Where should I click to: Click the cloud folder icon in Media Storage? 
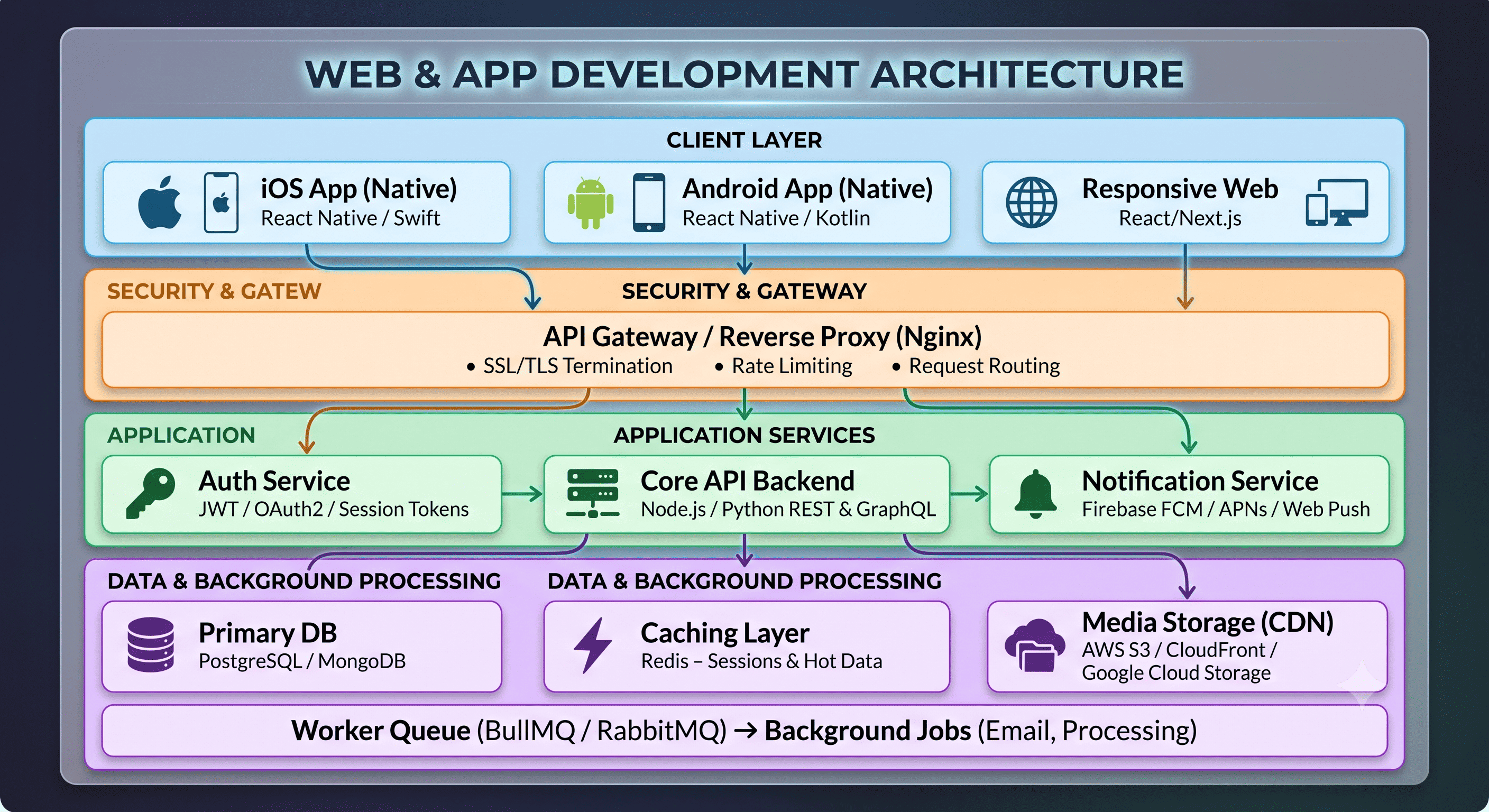[x=1035, y=645]
